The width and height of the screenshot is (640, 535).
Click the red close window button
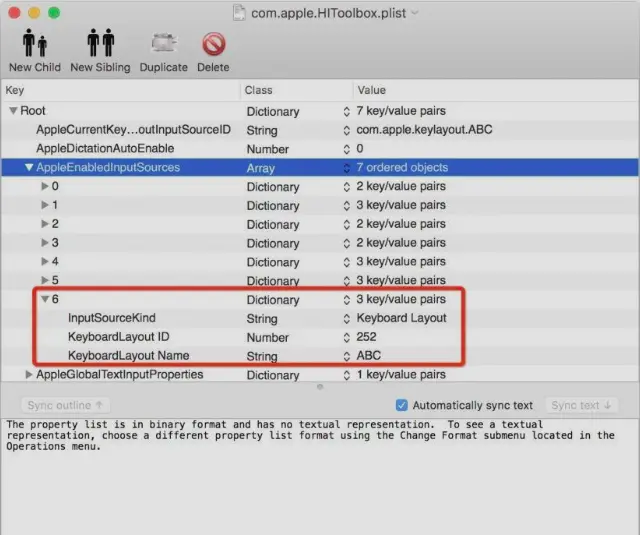click(14, 13)
